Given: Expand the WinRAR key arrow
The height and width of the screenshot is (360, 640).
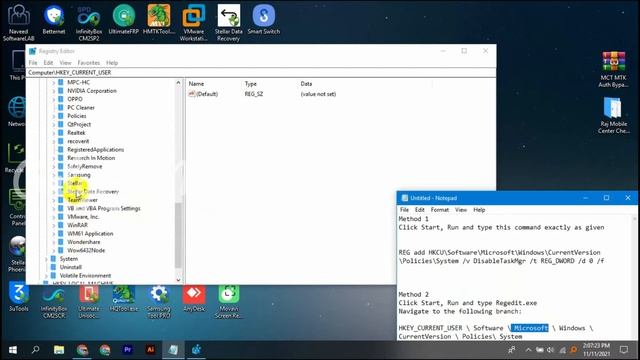Looking at the screenshot, I should click(53, 225).
